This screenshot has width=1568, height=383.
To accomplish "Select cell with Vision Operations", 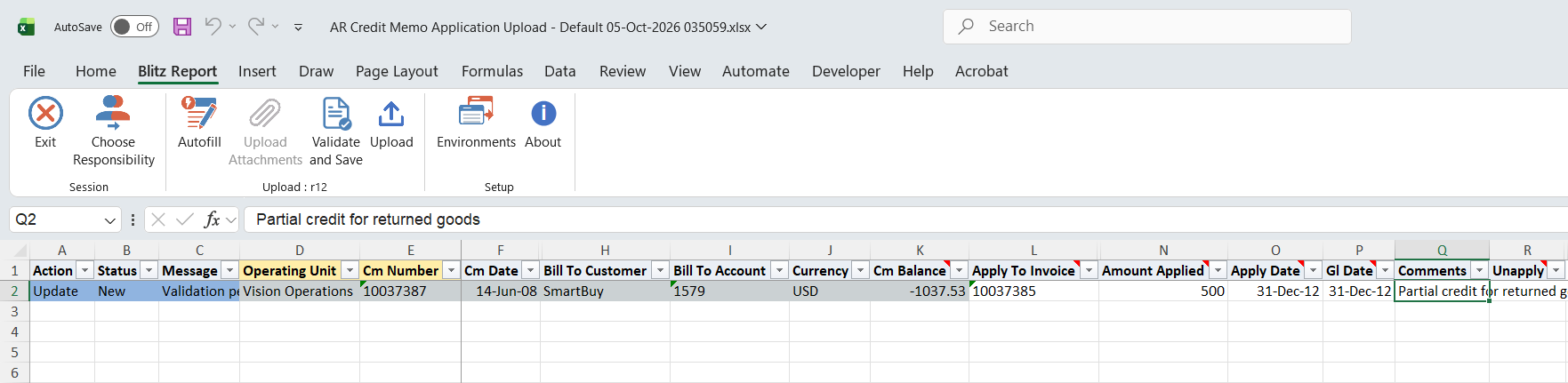I will (300, 291).
